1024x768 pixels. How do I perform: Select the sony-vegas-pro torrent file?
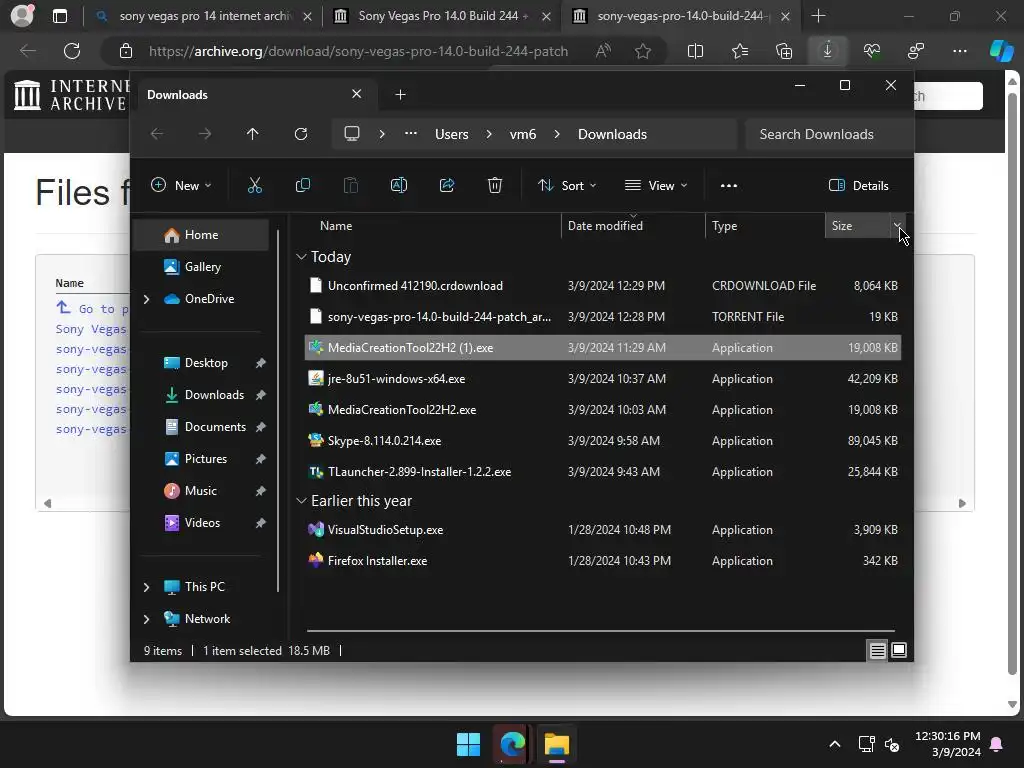603,317
